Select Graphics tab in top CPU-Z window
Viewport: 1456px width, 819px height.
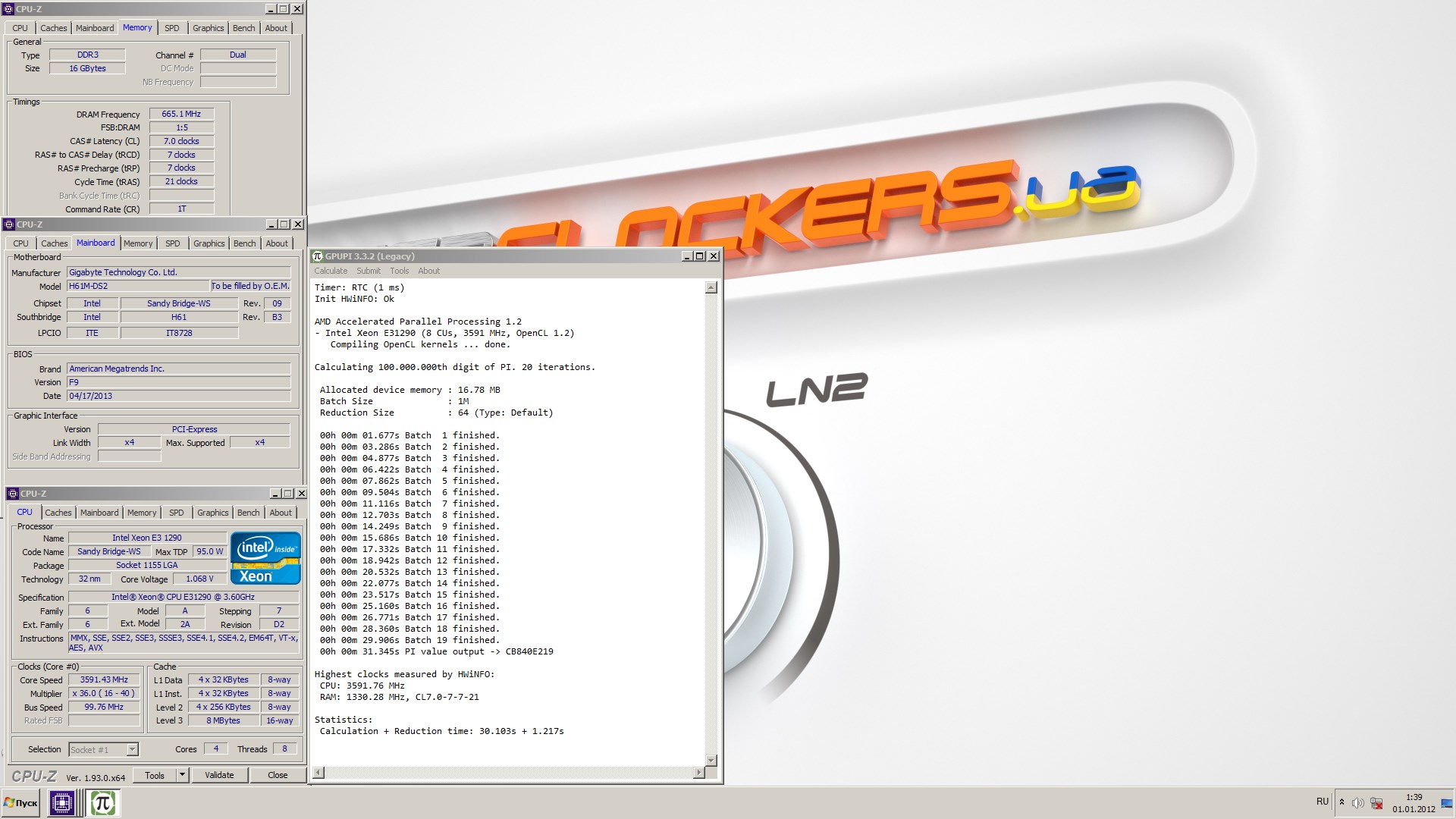click(x=208, y=28)
